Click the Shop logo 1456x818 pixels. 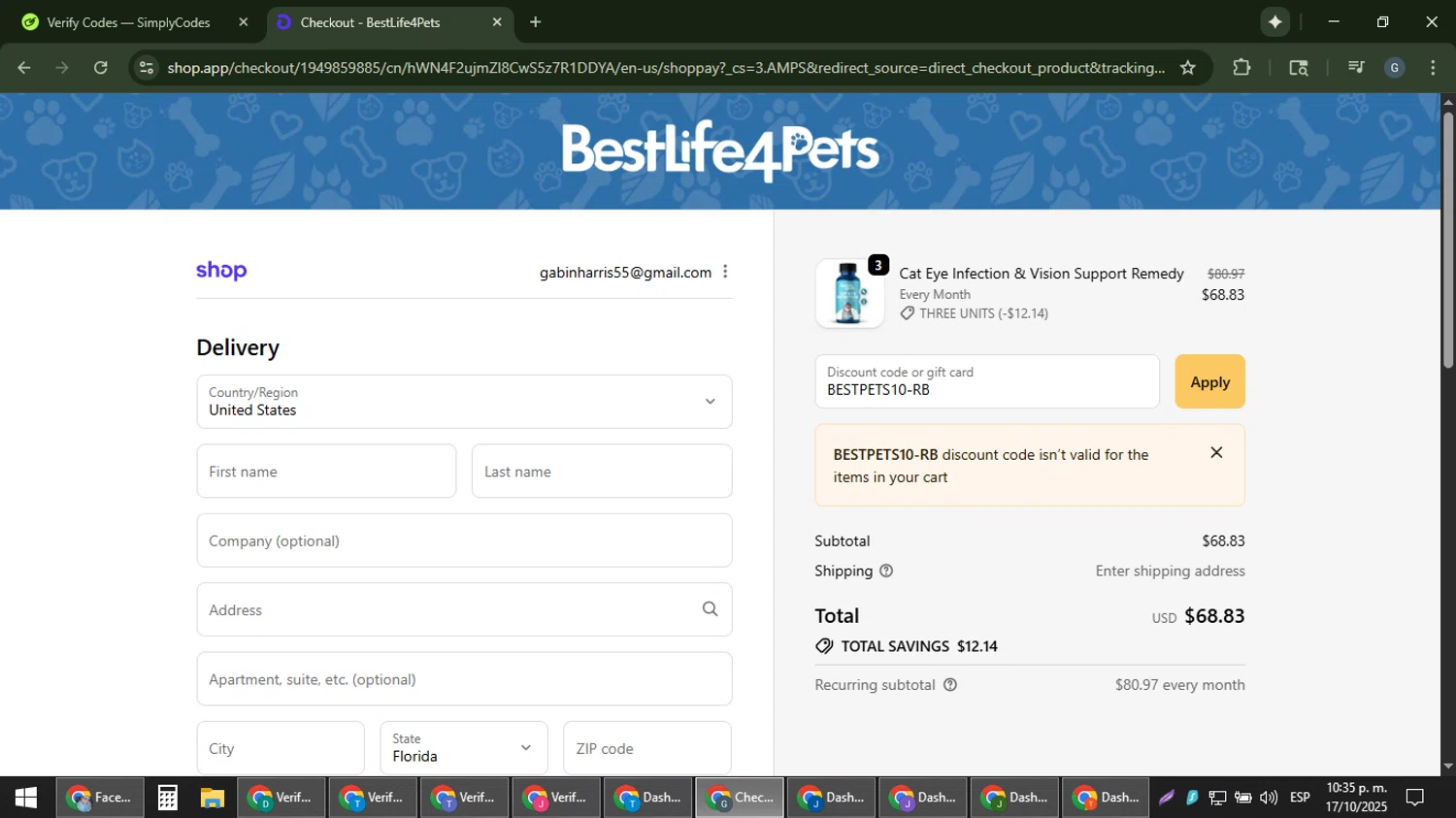tap(221, 271)
